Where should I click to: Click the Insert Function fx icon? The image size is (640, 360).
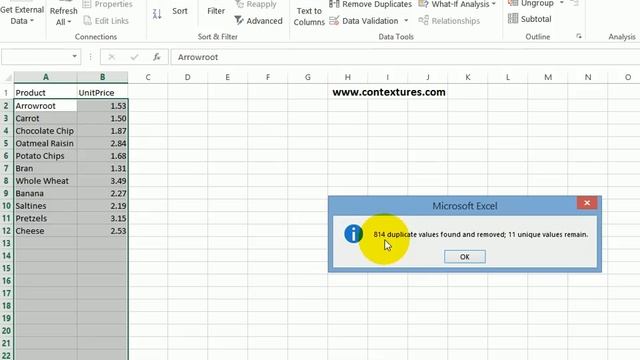pos(157,57)
